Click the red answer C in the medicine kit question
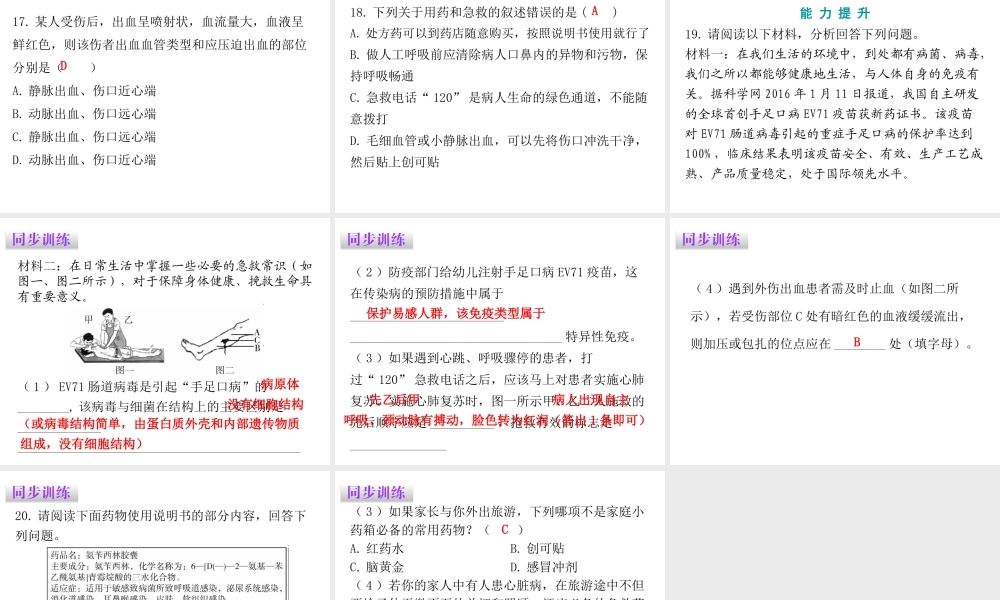Viewport: 1000px width, 600px height. pyautogui.click(x=504, y=529)
